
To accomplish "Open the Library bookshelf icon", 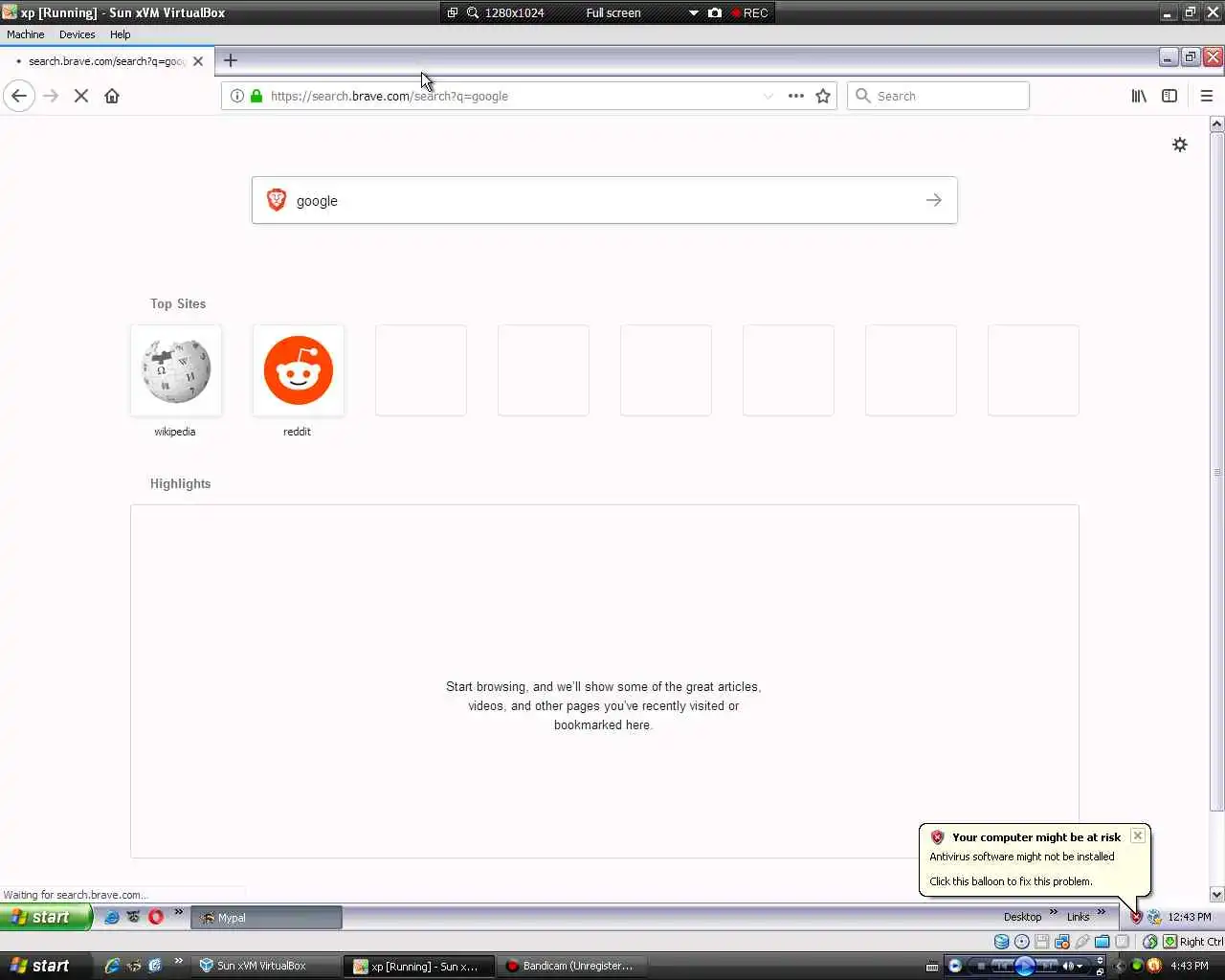I will click(1139, 96).
